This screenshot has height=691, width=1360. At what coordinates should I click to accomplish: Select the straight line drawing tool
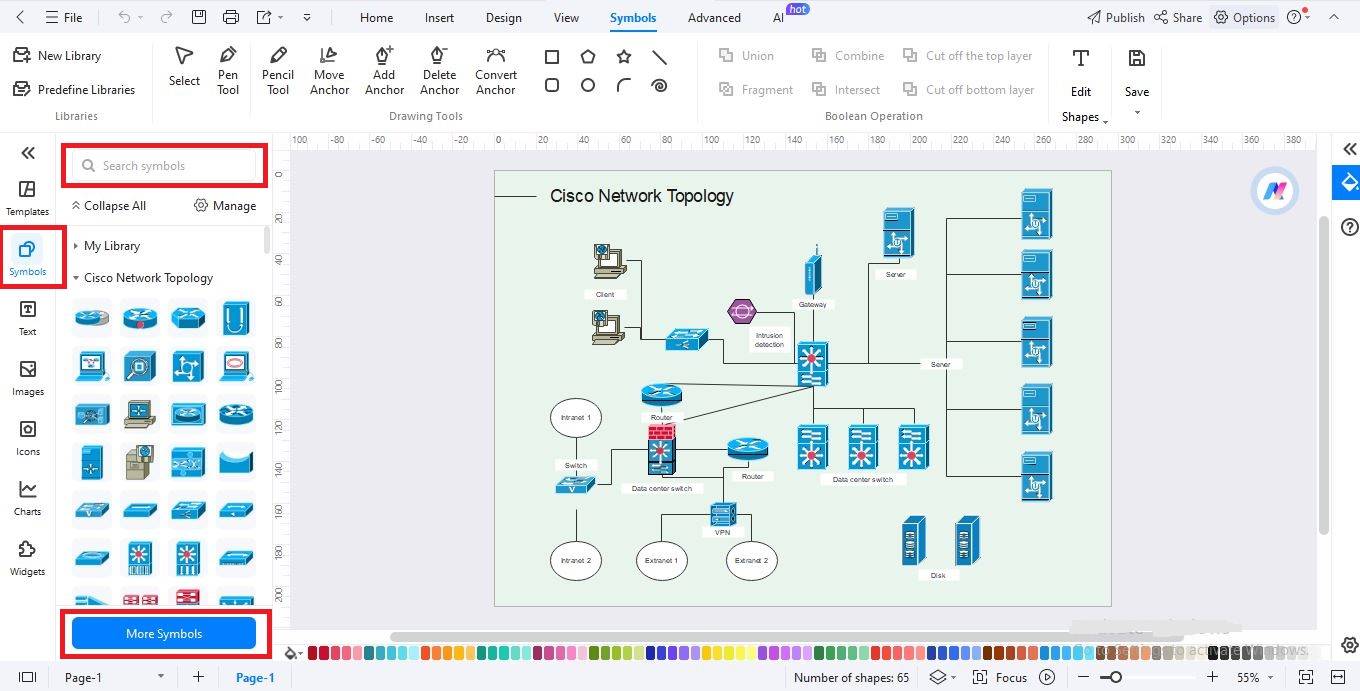click(x=659, y=57)
